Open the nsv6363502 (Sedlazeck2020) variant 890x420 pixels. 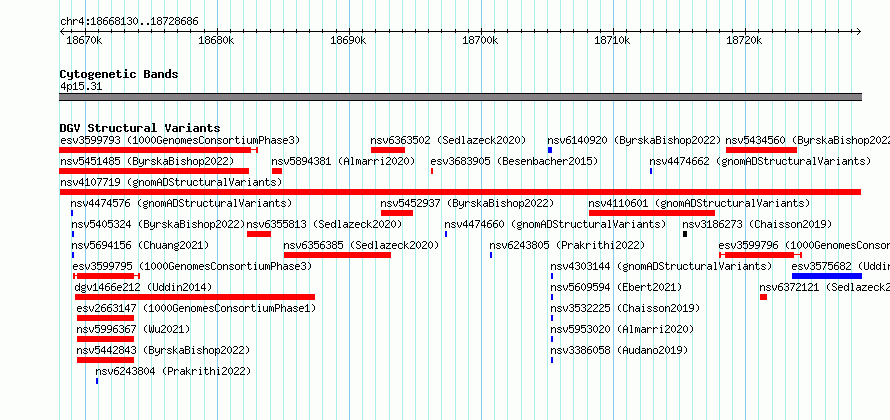[448, 140]
